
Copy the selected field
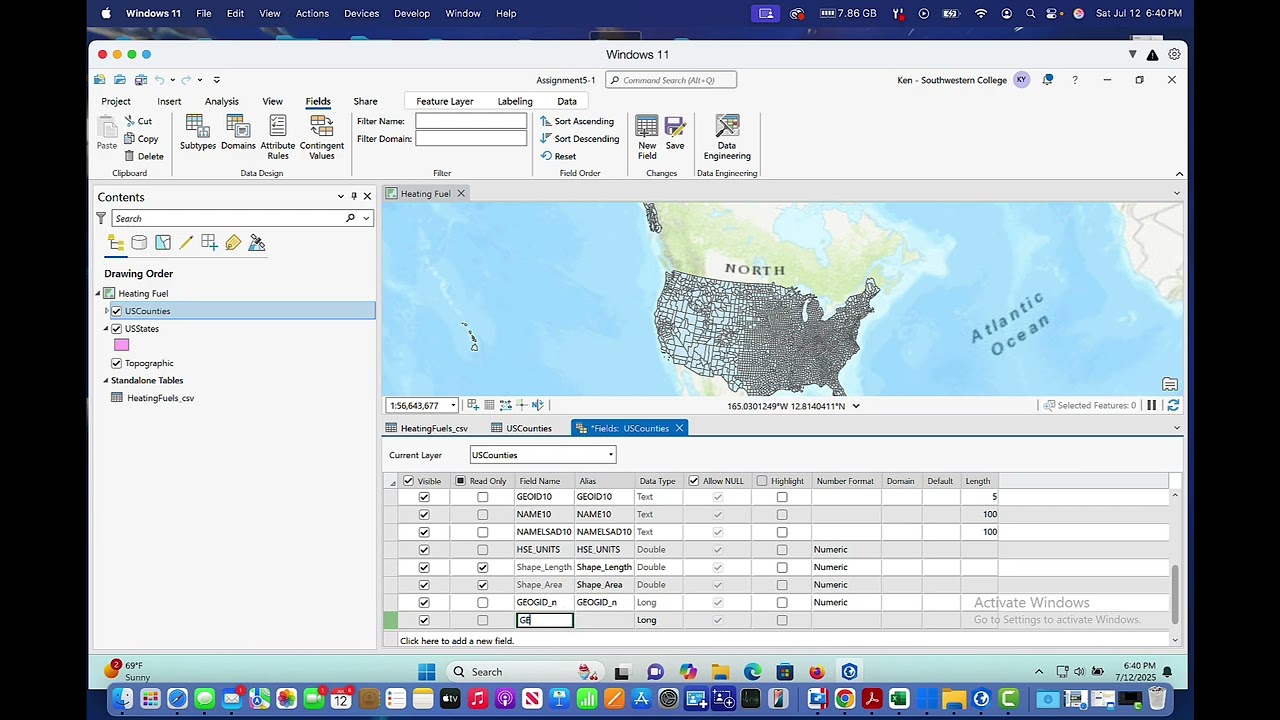pyautogui.click(x=141, y=139)
